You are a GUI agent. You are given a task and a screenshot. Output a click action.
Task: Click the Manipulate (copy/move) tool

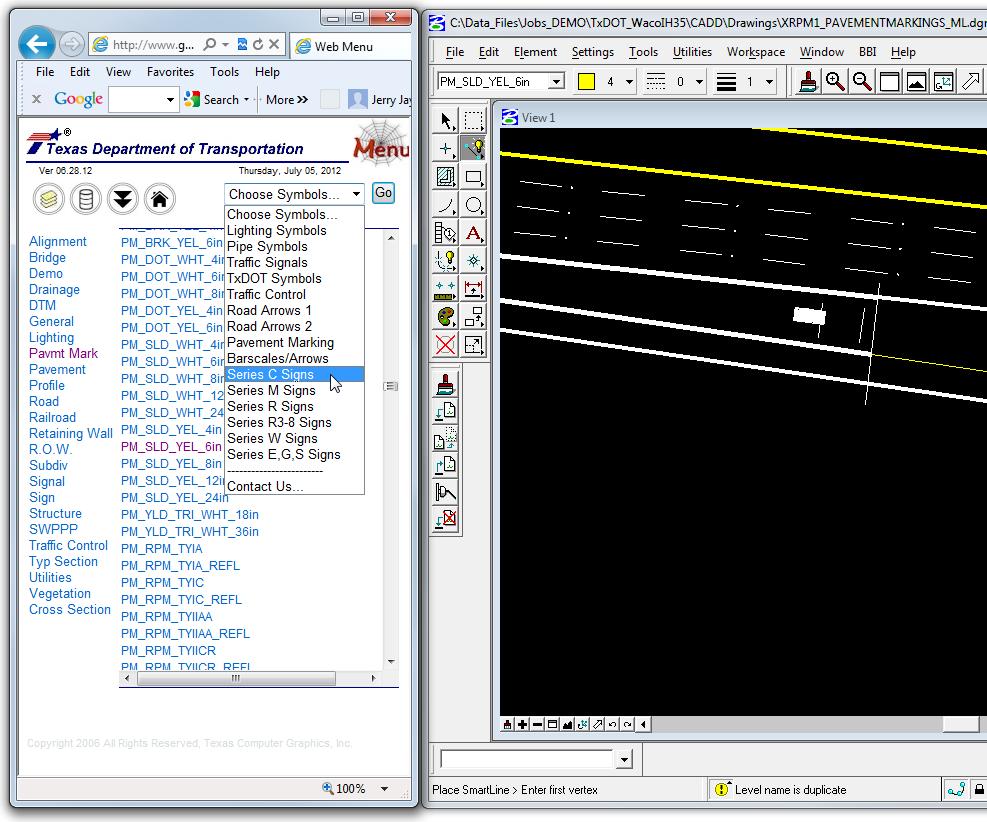[x=473, y=317]
